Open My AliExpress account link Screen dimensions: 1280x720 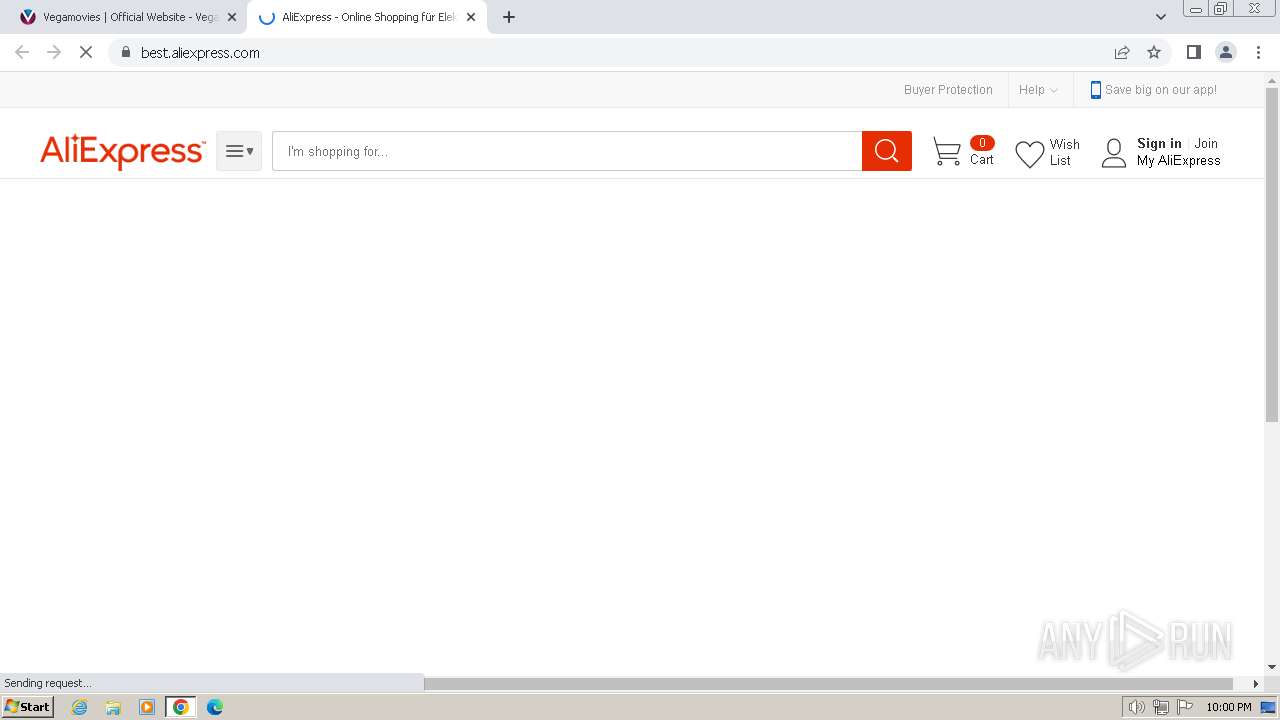click(1178, 160)
